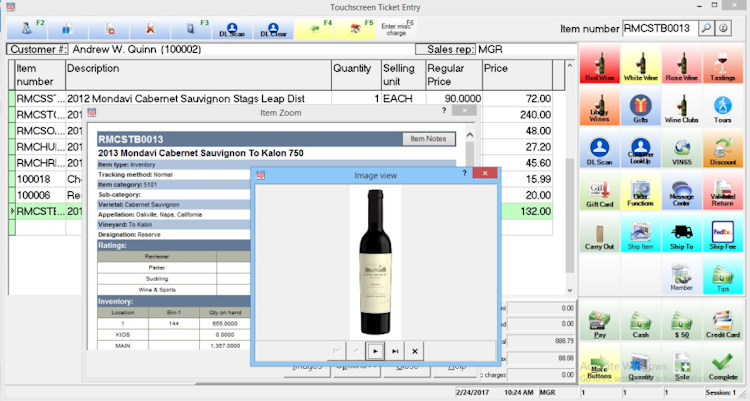Select the White Wine category button

641,64
